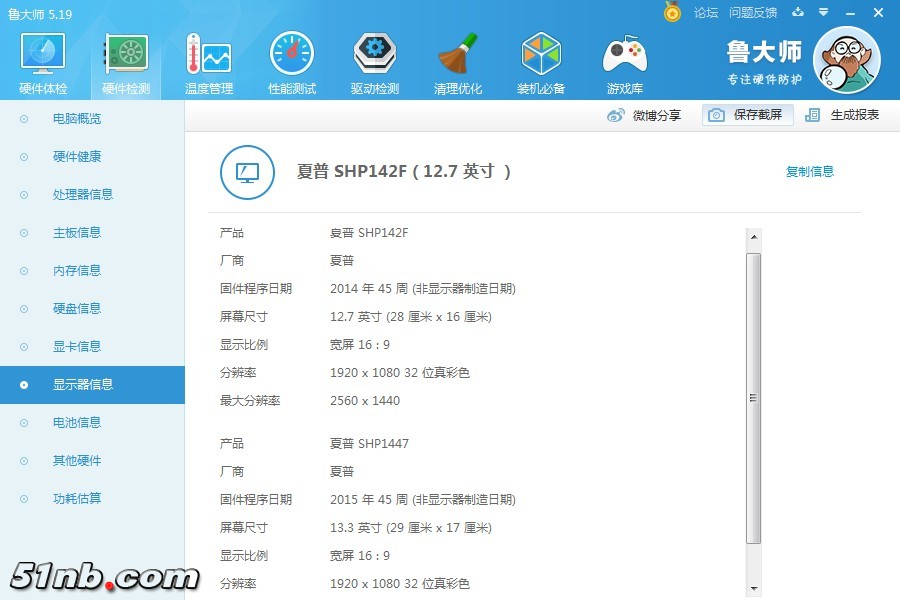Click the 保存截屏 button
This screenshot has width=900, height=600.
tap(748, 115)
